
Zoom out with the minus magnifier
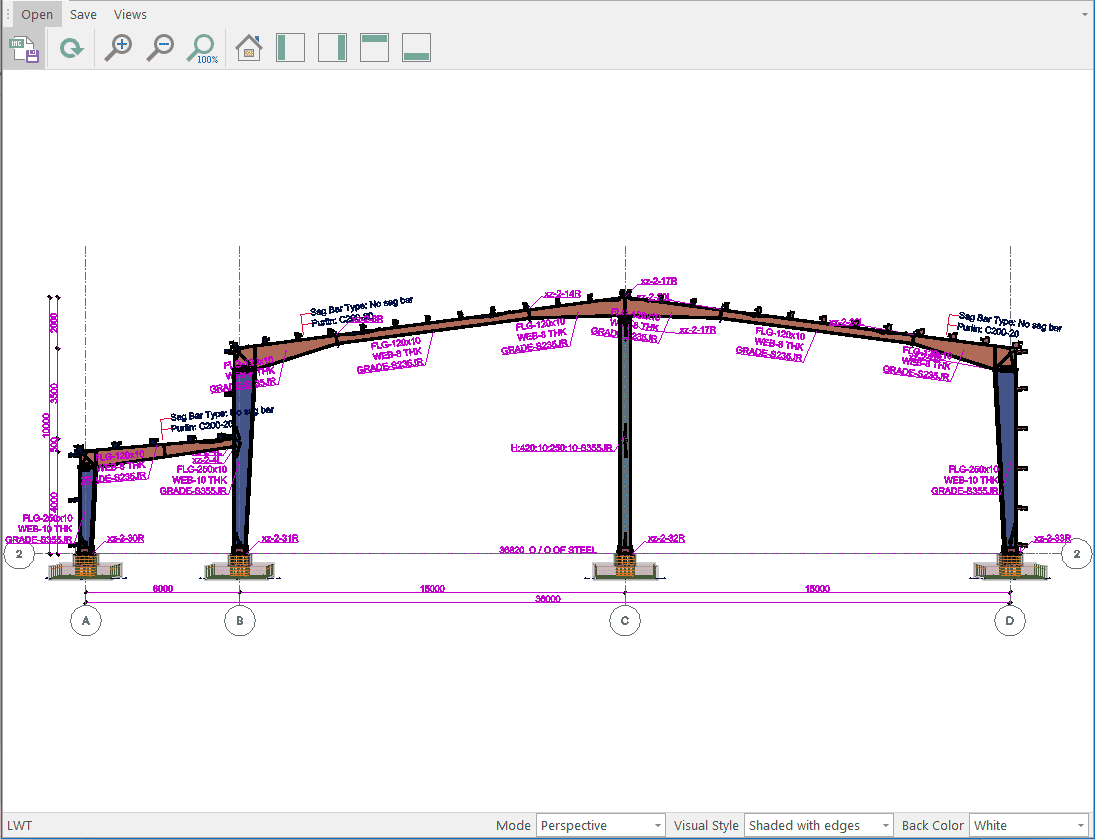160,48
